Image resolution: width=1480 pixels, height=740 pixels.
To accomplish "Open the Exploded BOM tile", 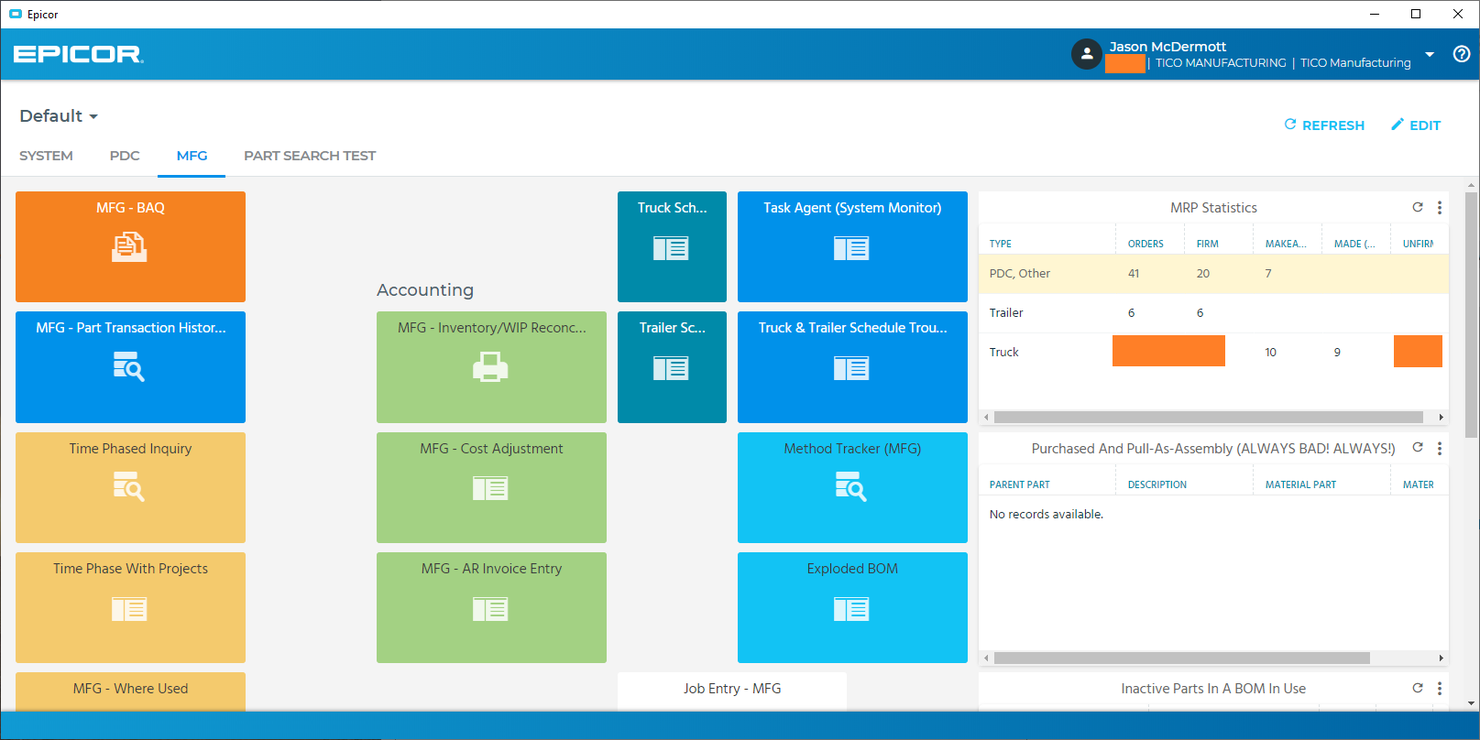I will (x=852, y=607).
